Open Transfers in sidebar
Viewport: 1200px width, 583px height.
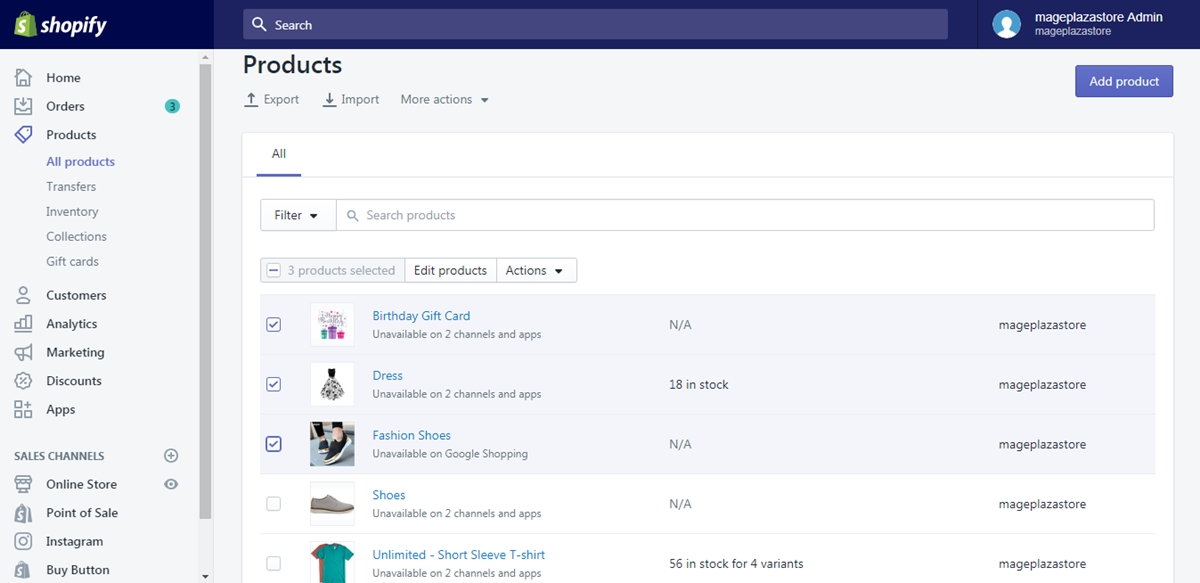click(x=71, y=187)
